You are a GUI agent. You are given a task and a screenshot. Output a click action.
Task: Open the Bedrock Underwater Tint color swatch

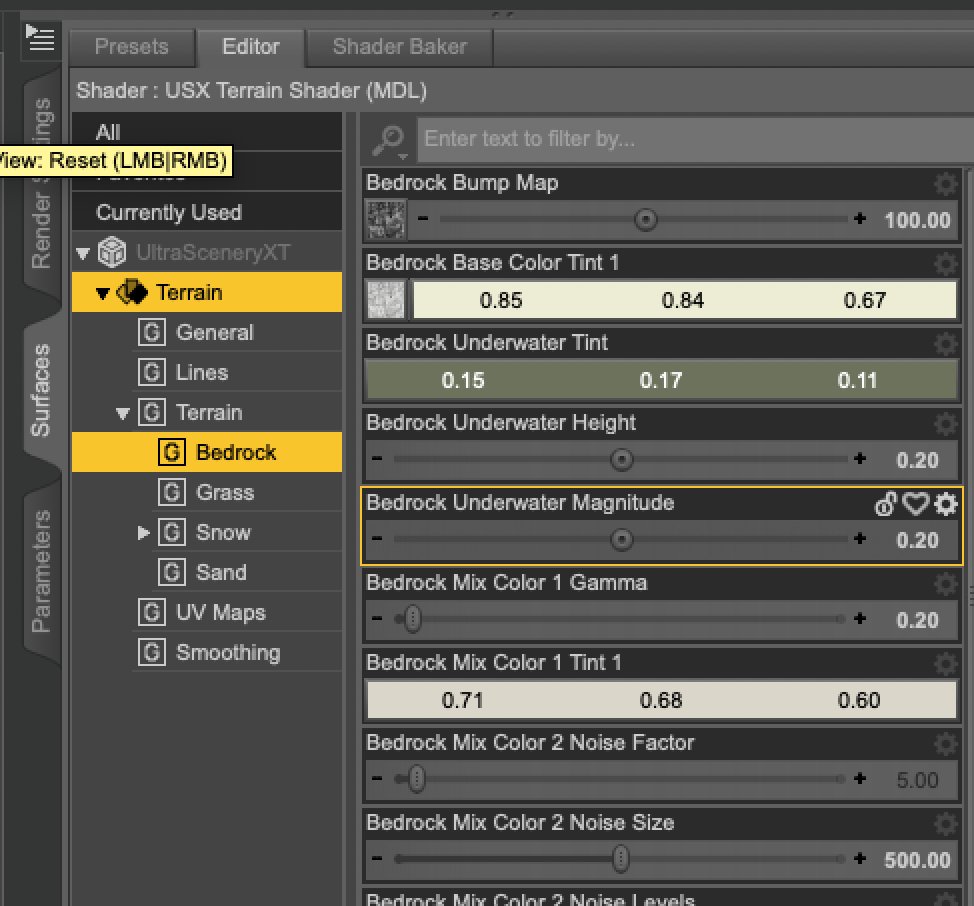click(662, 379)
